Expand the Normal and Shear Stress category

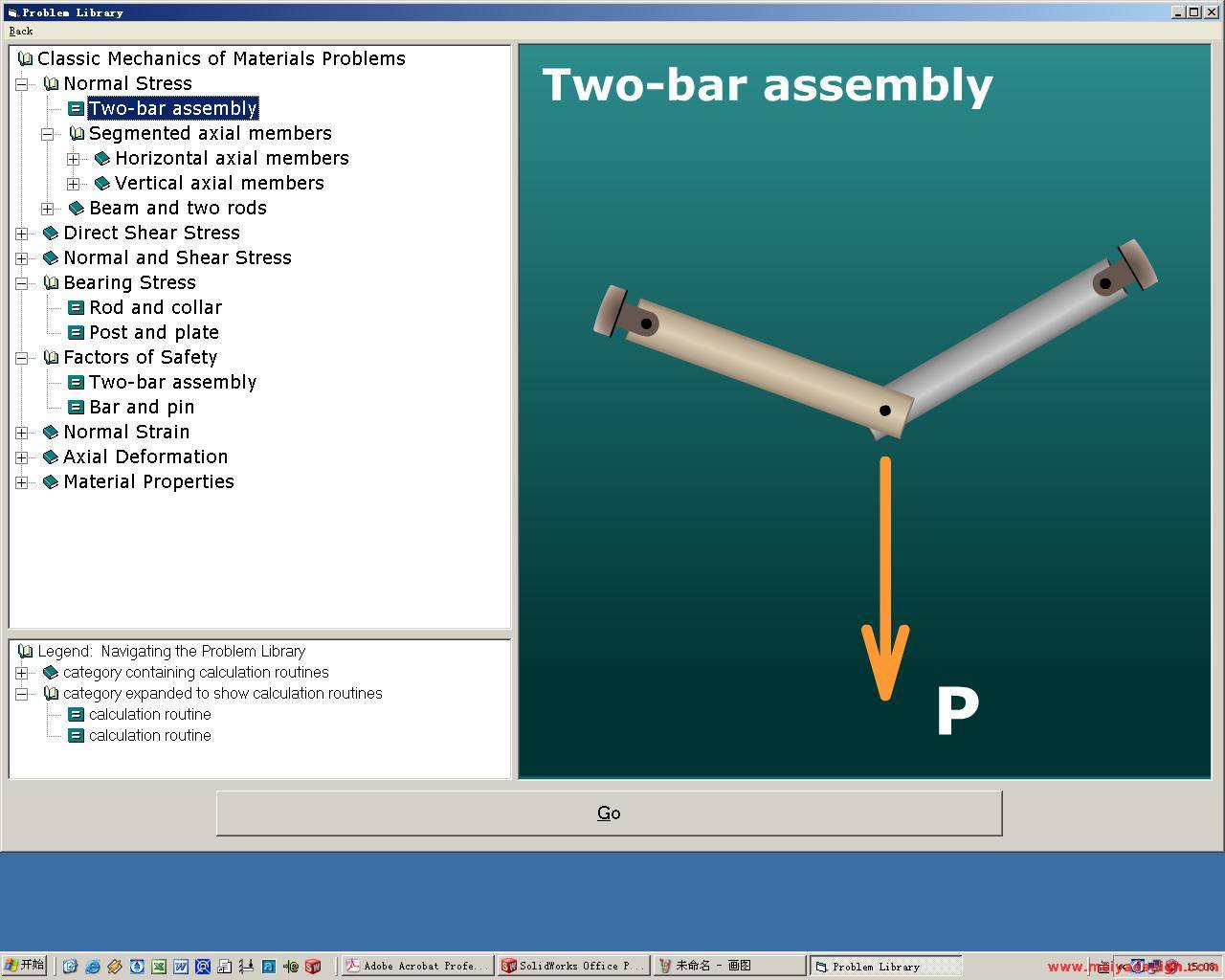(21, 258)
